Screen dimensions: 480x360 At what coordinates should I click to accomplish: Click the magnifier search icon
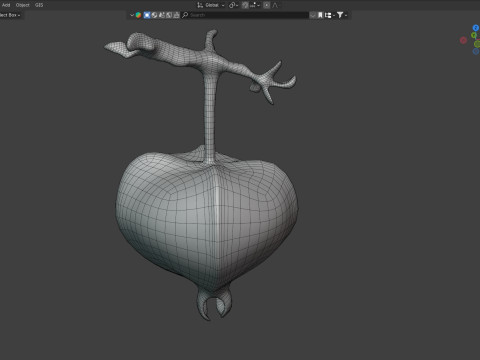coord(185,15)
